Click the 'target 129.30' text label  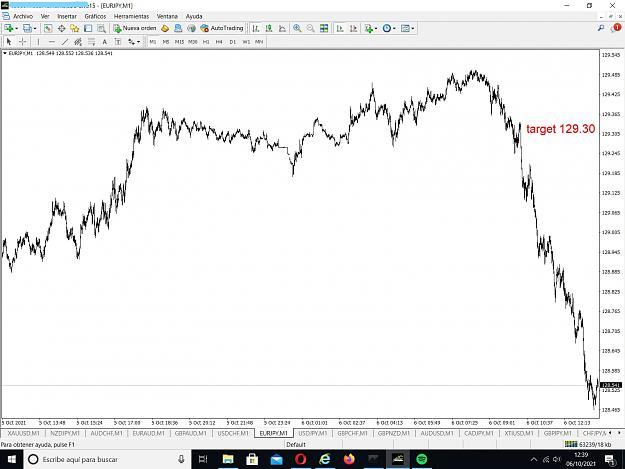(560, 129)
